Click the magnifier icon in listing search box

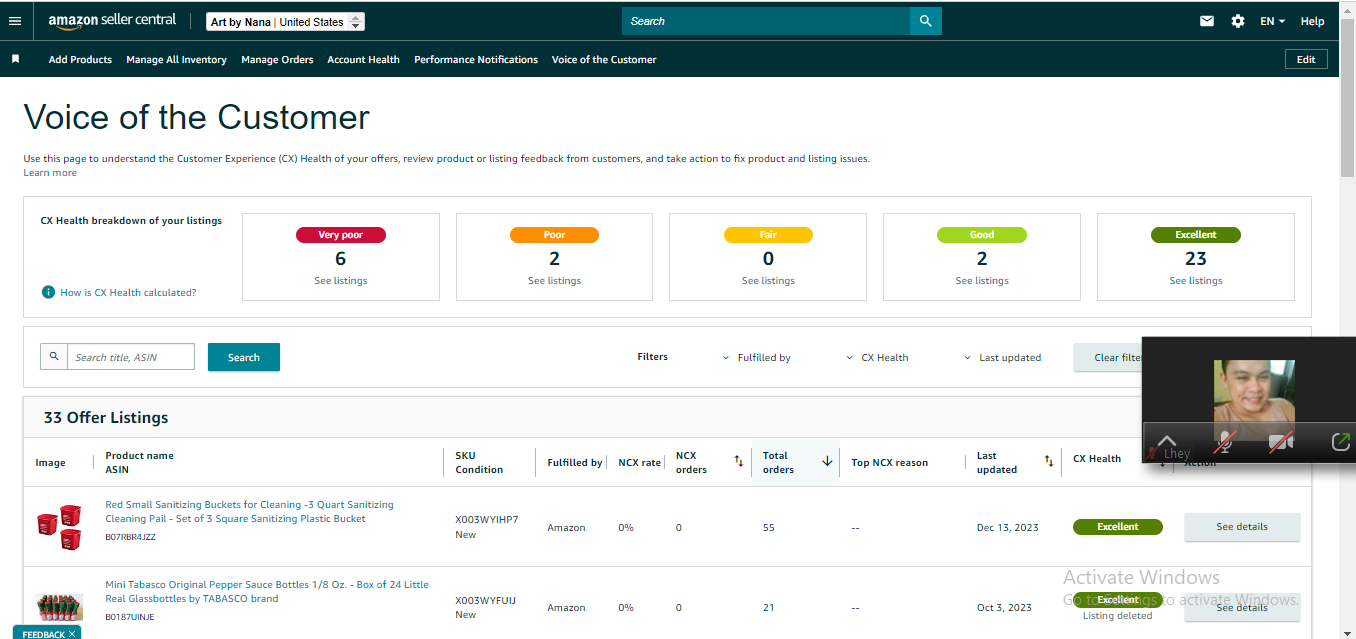click(54, 357)
